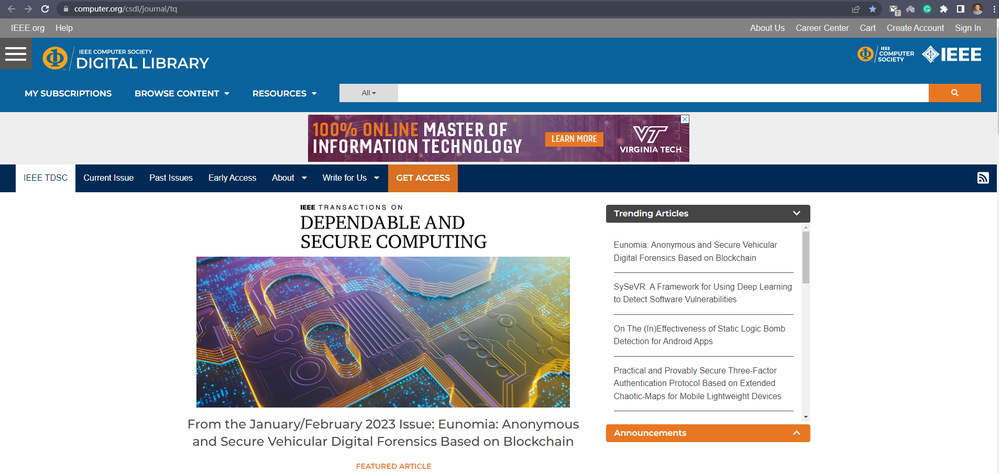Open the Past Issues tab
Screen dimensions: 999x473
click(x=171, y=178)
